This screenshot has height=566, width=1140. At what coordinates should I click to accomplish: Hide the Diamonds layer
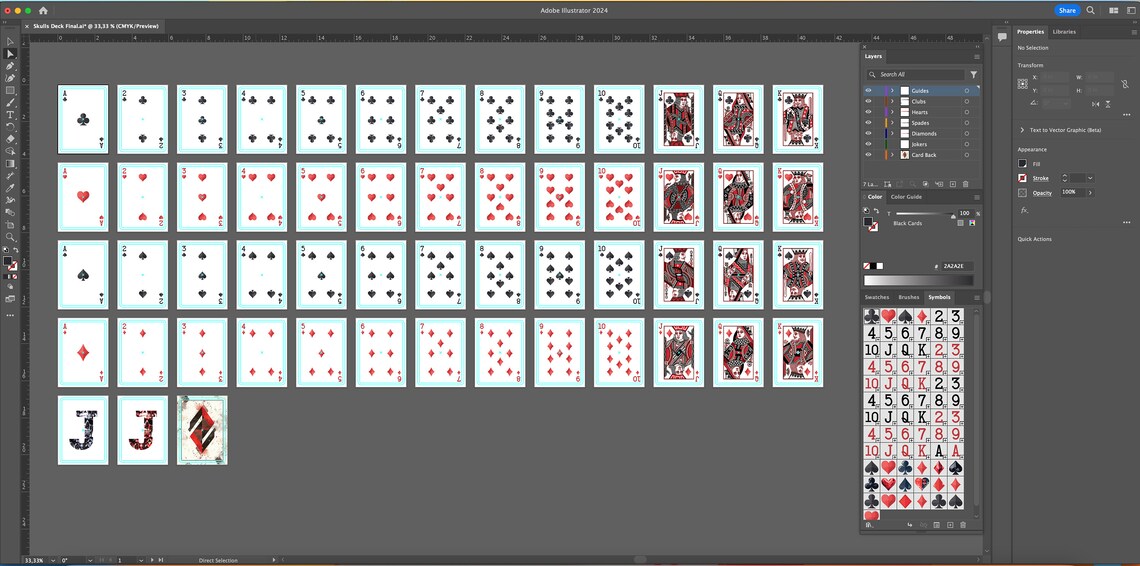point(868,134)
